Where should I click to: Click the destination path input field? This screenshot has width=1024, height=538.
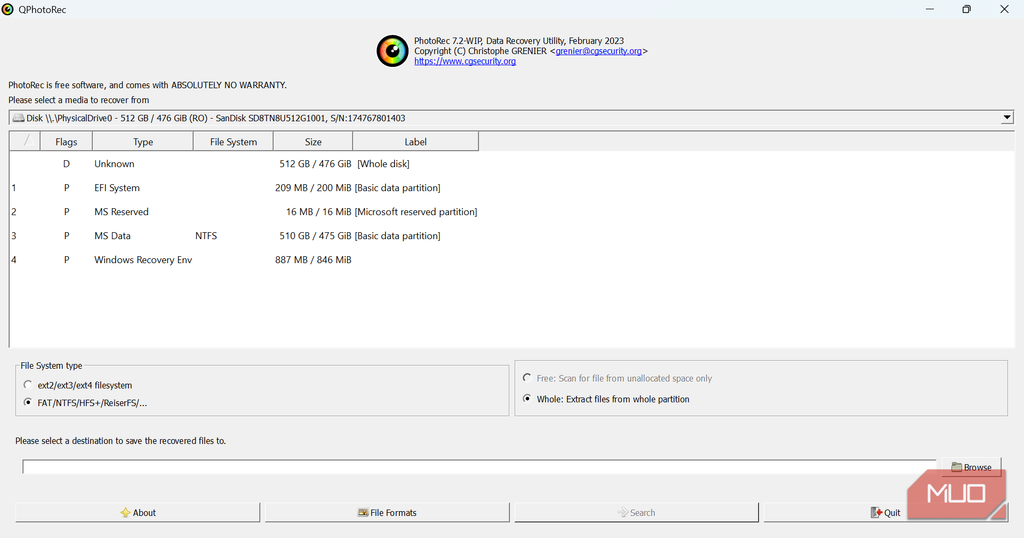click(479, 467)
